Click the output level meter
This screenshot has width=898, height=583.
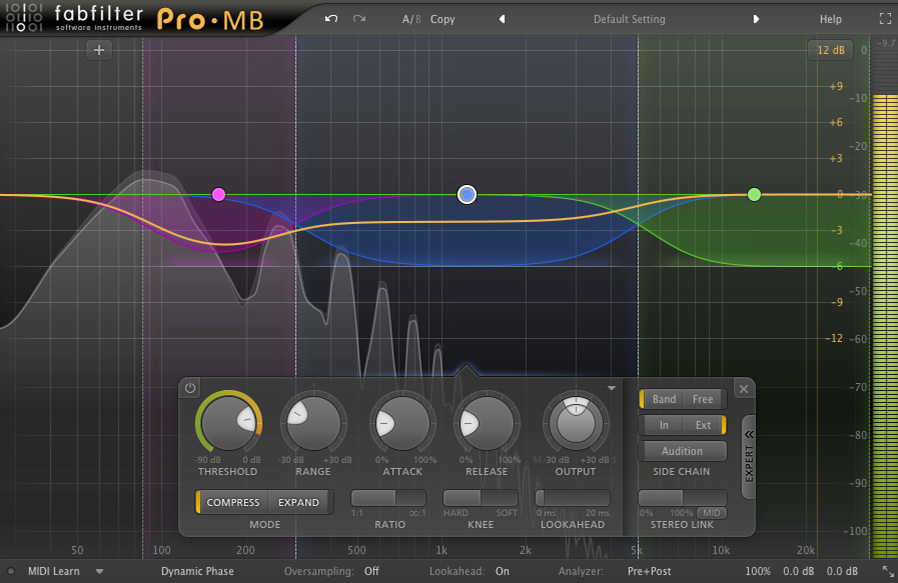coord(884,297)
